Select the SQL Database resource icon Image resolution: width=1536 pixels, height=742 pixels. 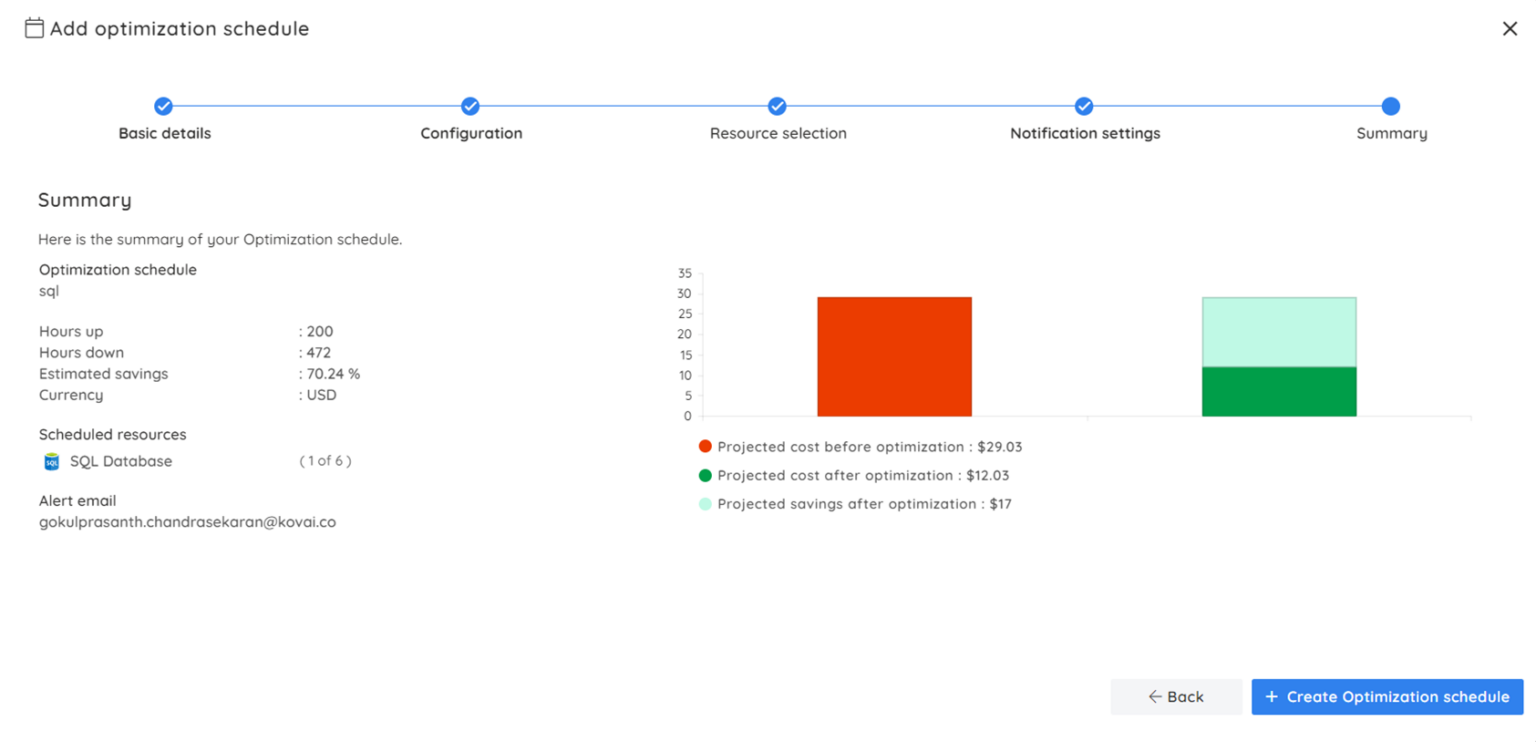52,461
